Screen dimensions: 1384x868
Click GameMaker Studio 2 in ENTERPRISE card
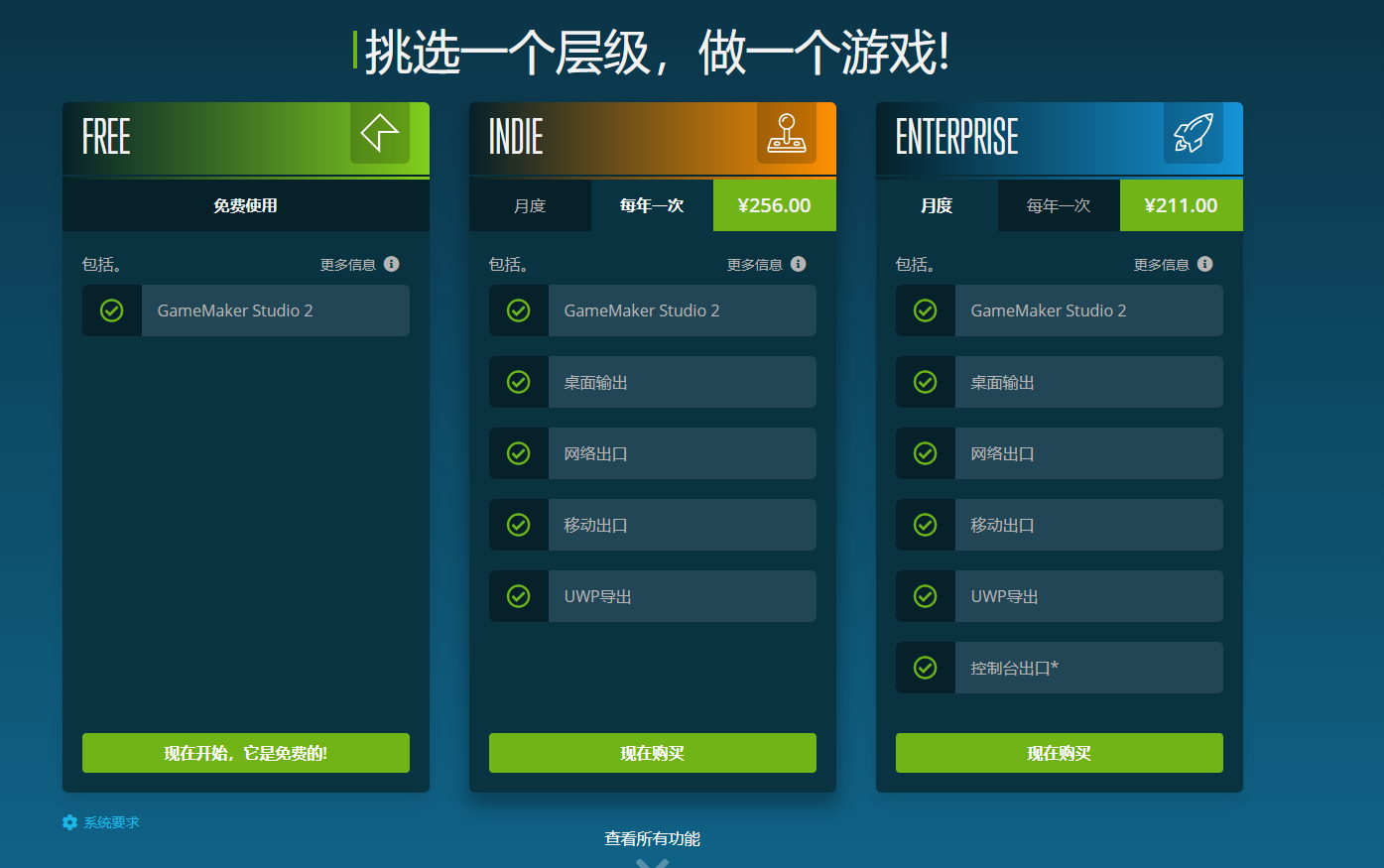pos(1049,310)
